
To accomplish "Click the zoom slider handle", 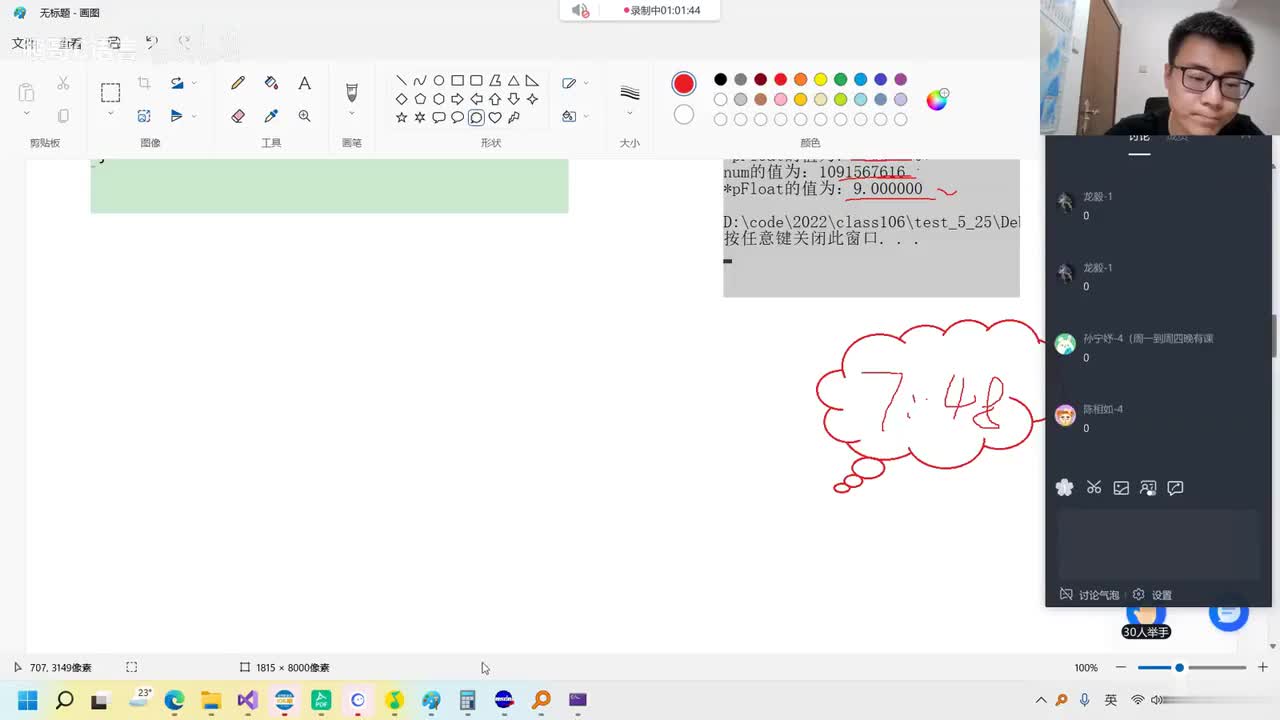I will pos(1179,667).
